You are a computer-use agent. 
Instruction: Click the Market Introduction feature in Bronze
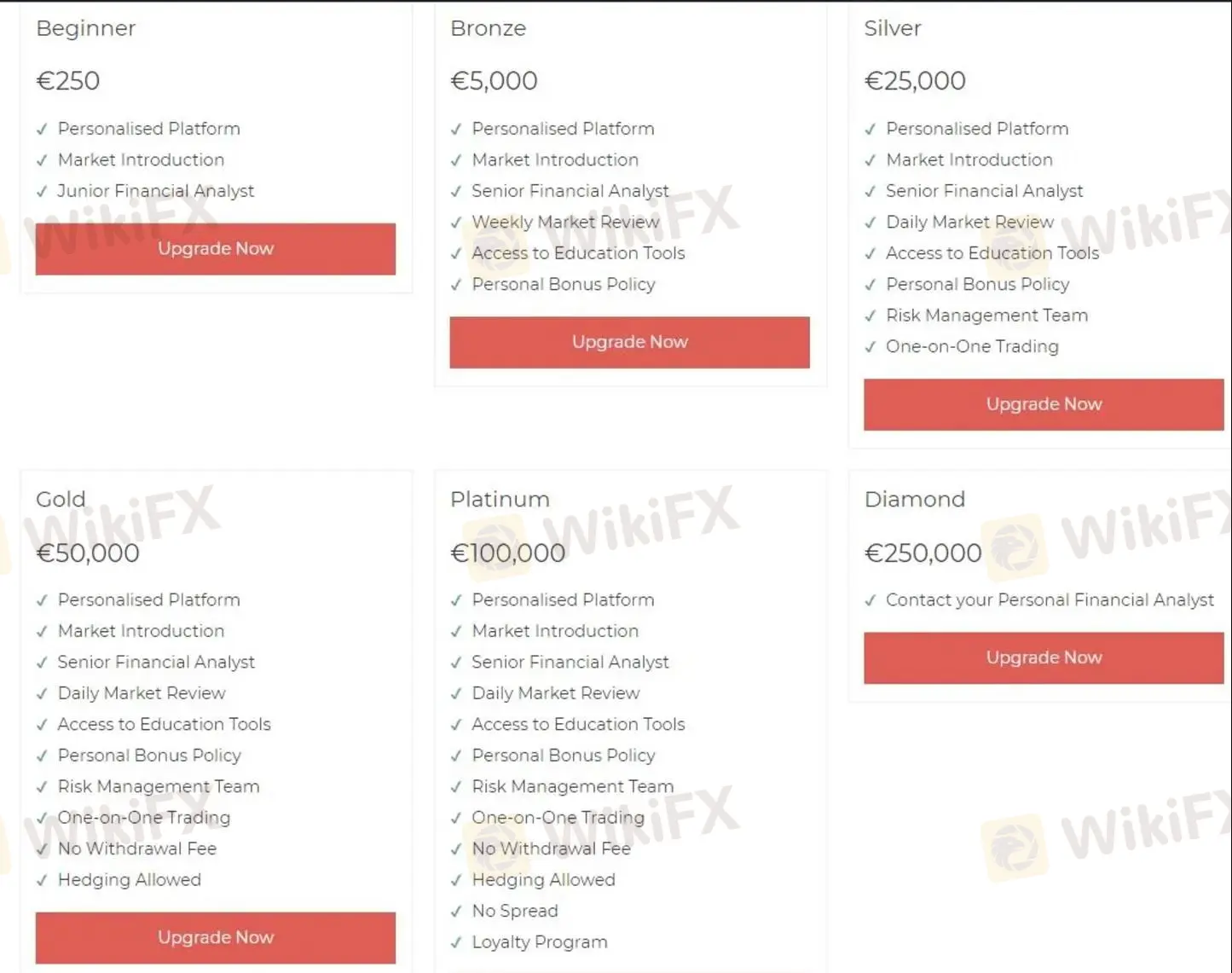[x=554, y=159]
